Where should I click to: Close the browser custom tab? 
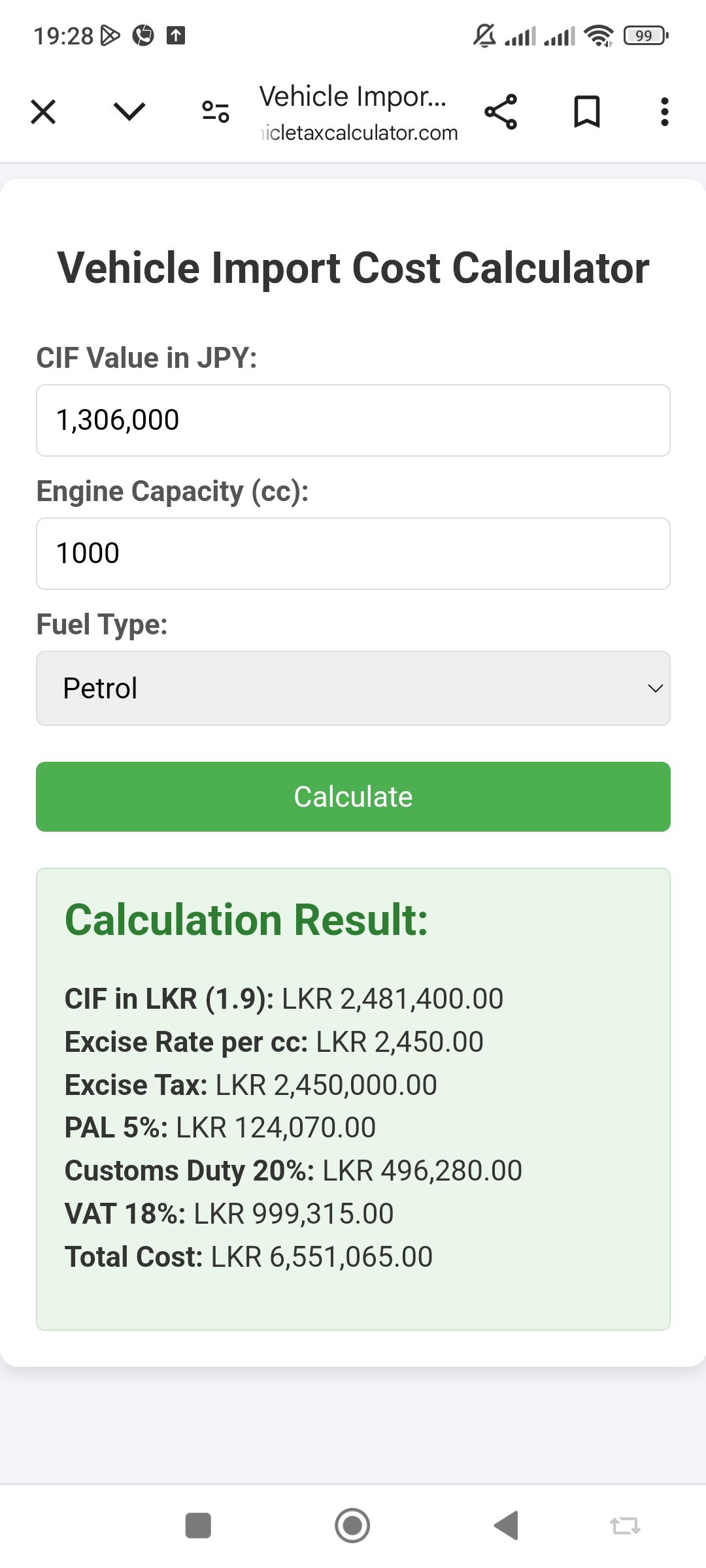click(x=43, y=112)
